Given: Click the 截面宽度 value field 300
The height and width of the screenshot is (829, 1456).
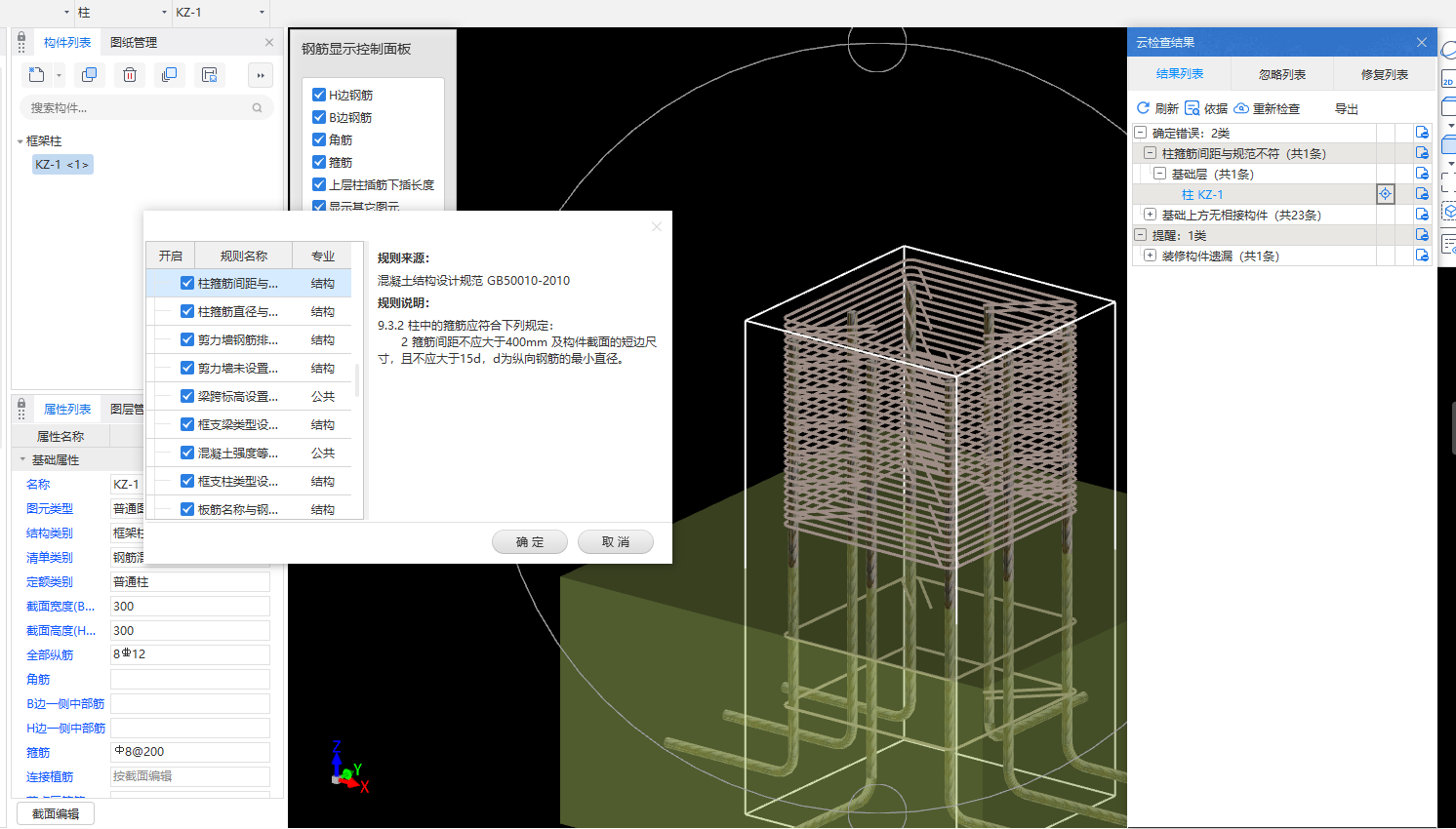Looking at the screenshot, I should (x=189, y=606).
